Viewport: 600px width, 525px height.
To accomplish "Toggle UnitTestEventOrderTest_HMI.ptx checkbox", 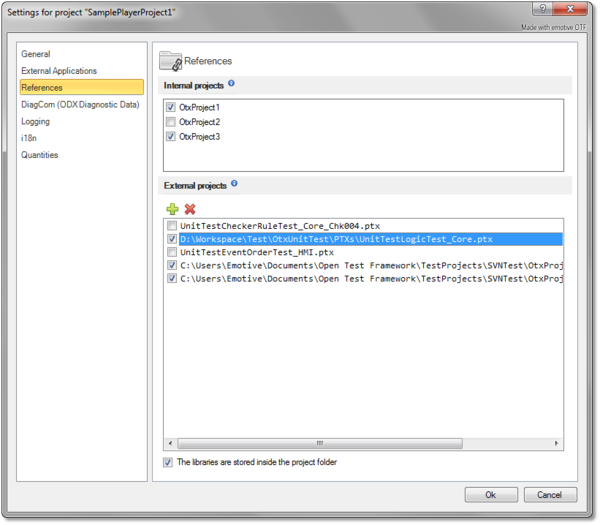I will click(171, 253).
